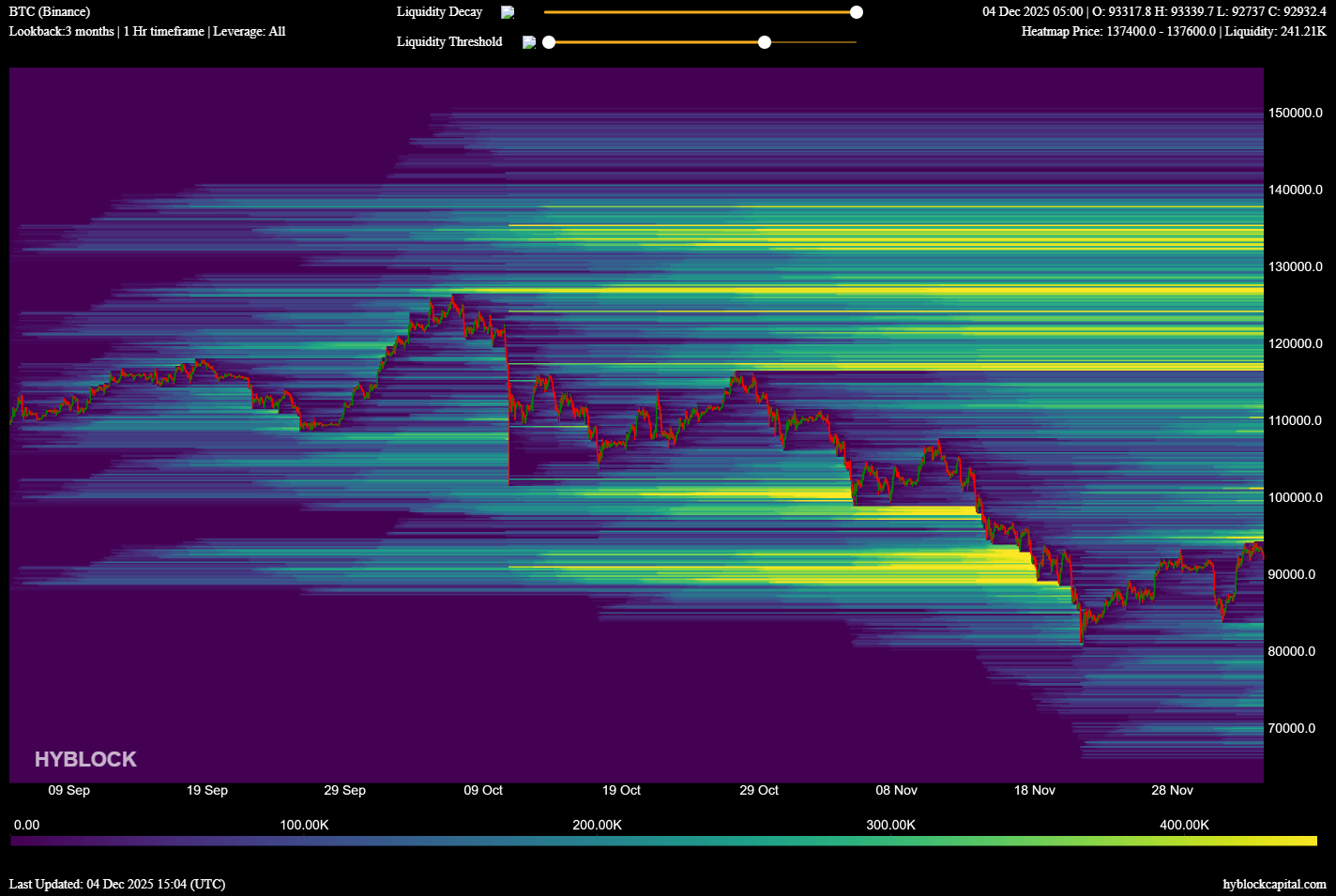Viewport: 1336px width, 896px height.
Task: Click the Lookback:3 months setting text
Action: point(62,31)
